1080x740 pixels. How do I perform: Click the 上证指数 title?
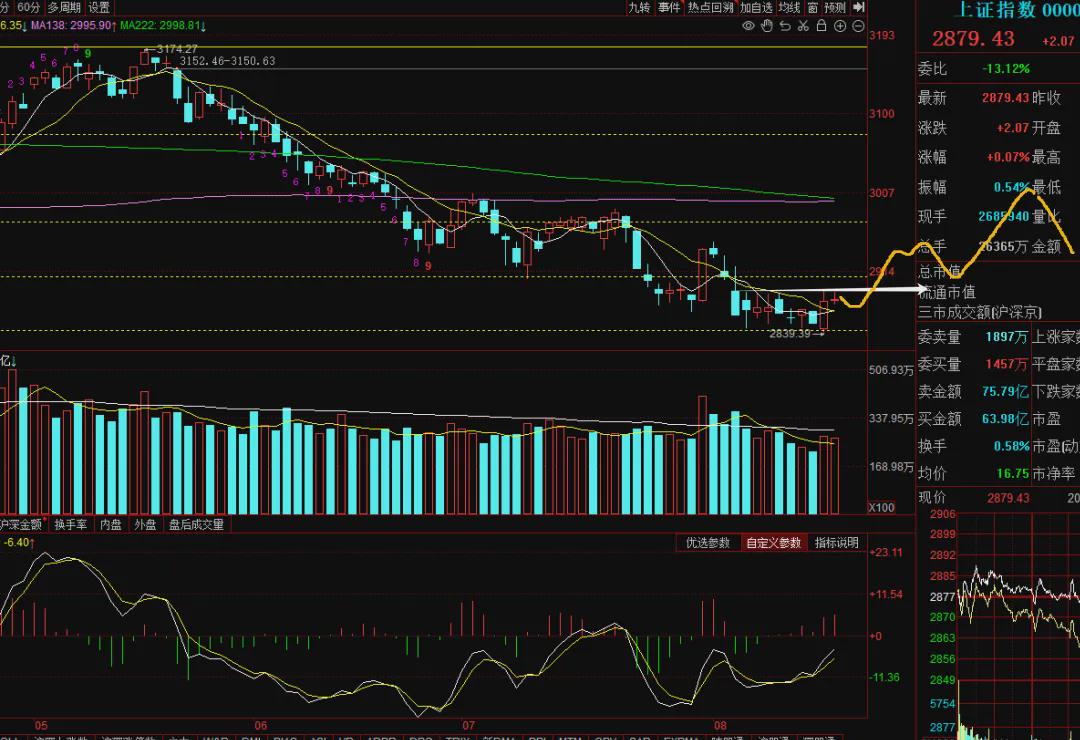pos(997,10)
